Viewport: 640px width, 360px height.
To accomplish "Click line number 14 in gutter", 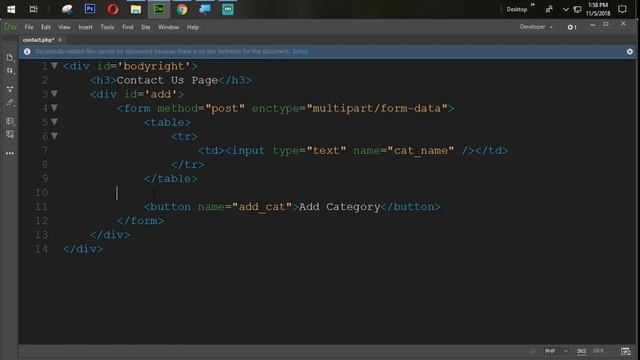I will 41,249.
